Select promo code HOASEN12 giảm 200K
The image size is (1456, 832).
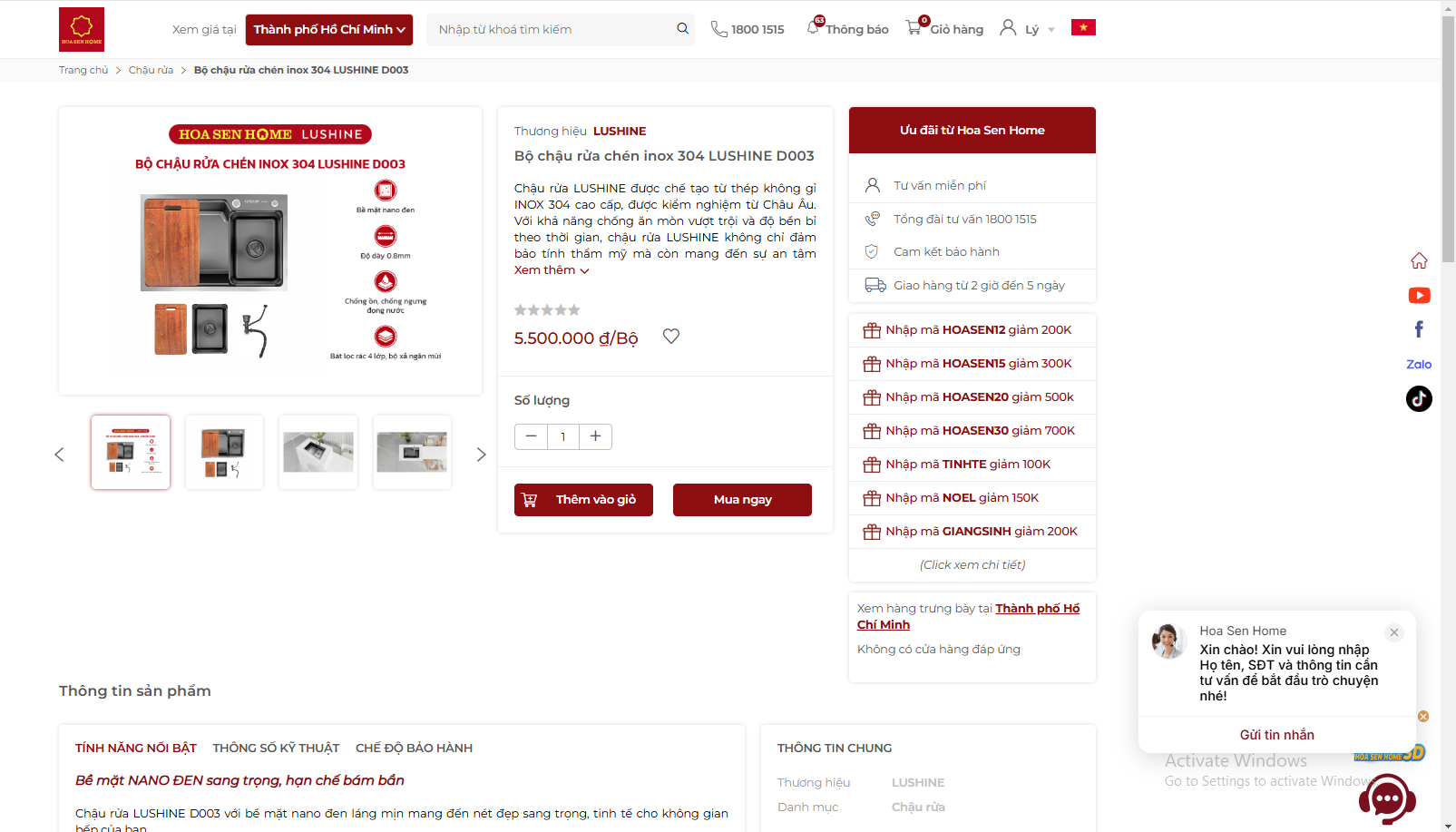click(x=972, y=330)
